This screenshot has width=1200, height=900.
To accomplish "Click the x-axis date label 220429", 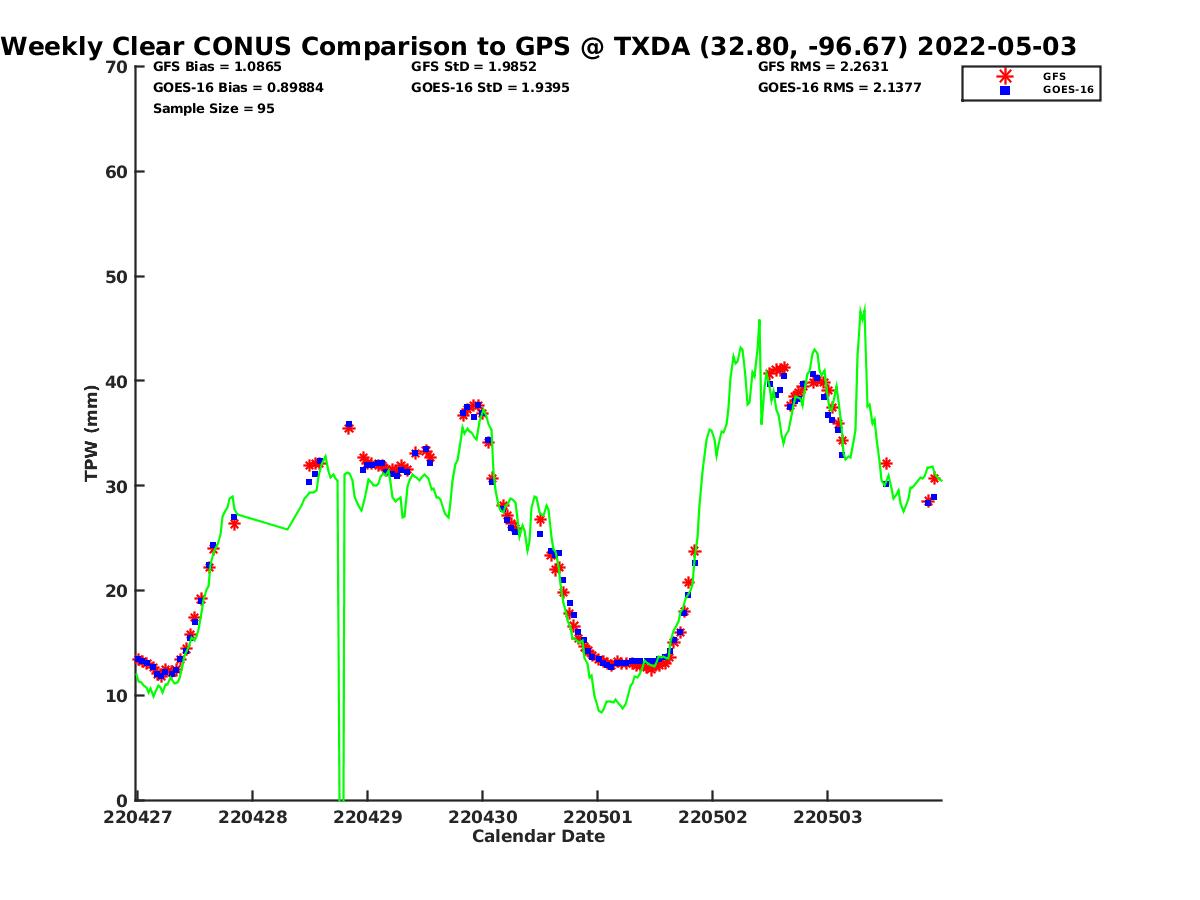I will point(368,817).
